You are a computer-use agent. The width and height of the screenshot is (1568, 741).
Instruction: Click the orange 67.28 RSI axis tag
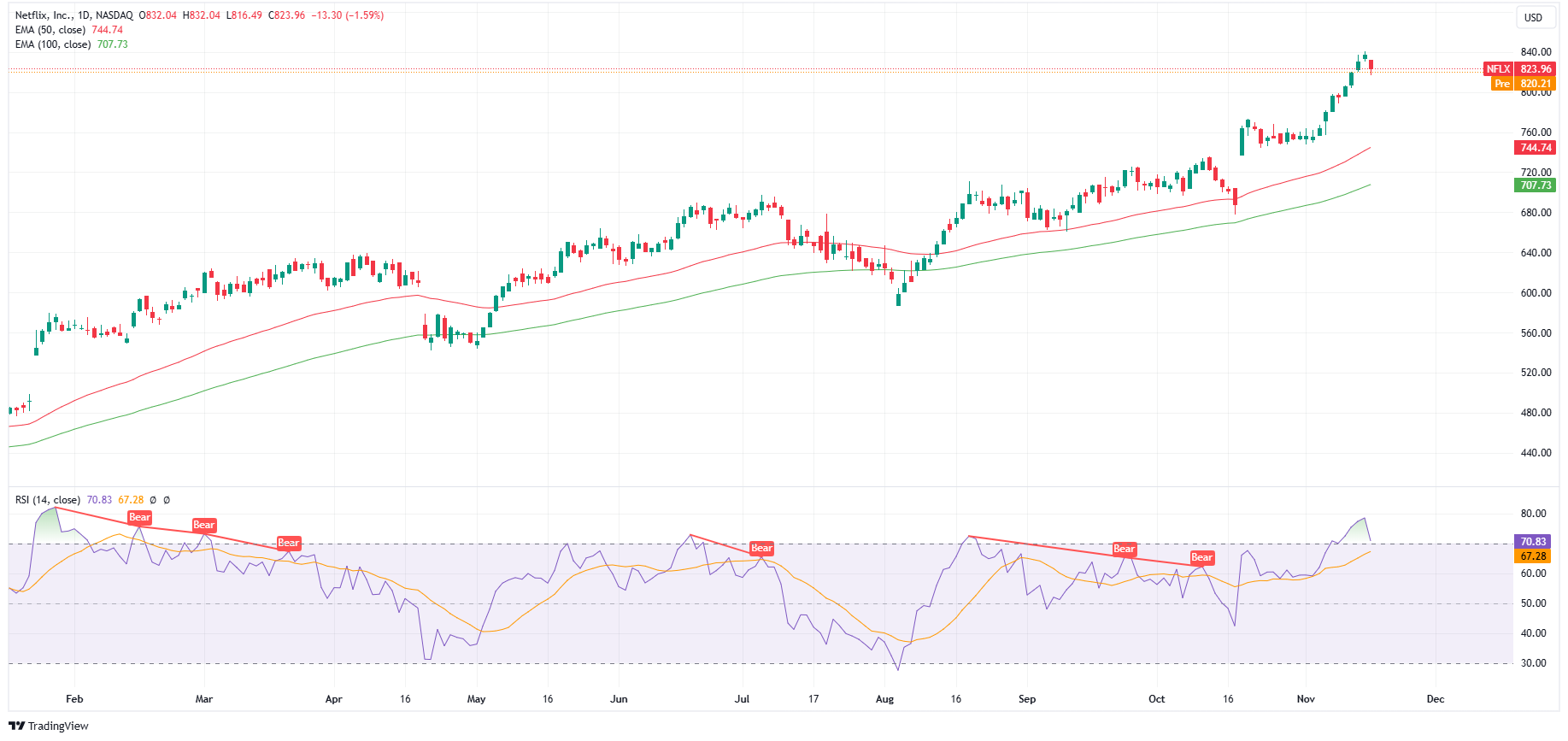tap(1533, 556)
